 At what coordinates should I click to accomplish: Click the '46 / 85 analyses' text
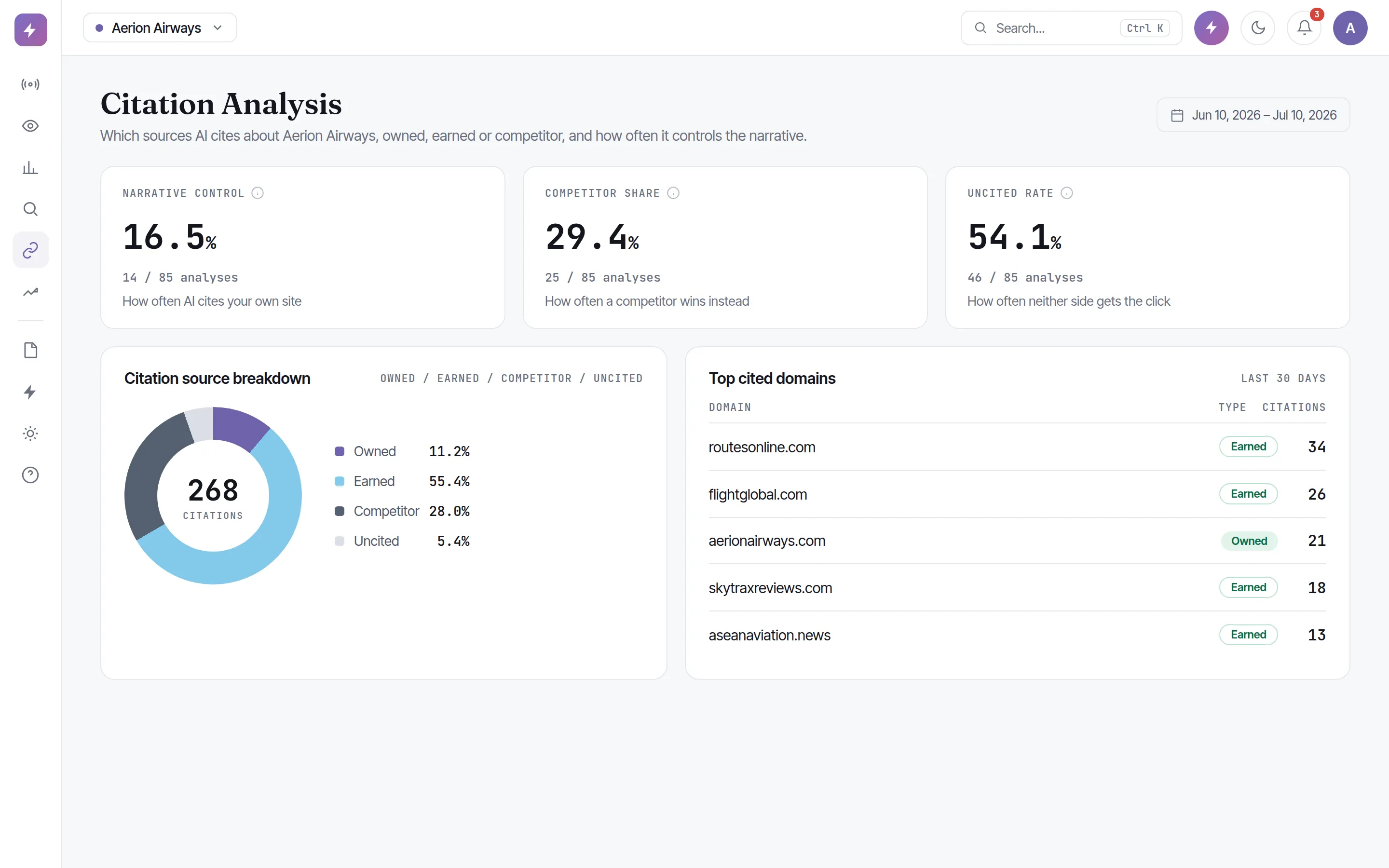1025,277
